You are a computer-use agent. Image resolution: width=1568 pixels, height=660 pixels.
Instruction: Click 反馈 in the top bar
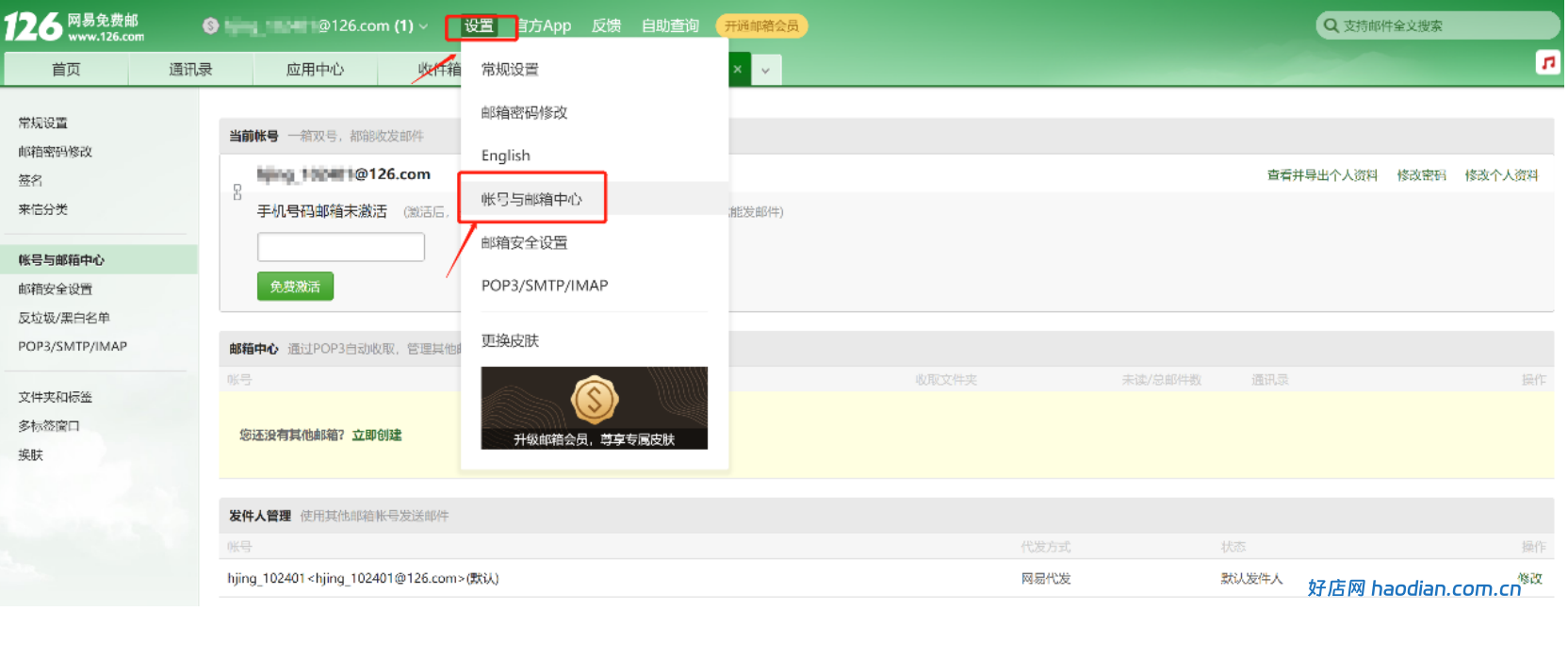(x=606, y=25)
